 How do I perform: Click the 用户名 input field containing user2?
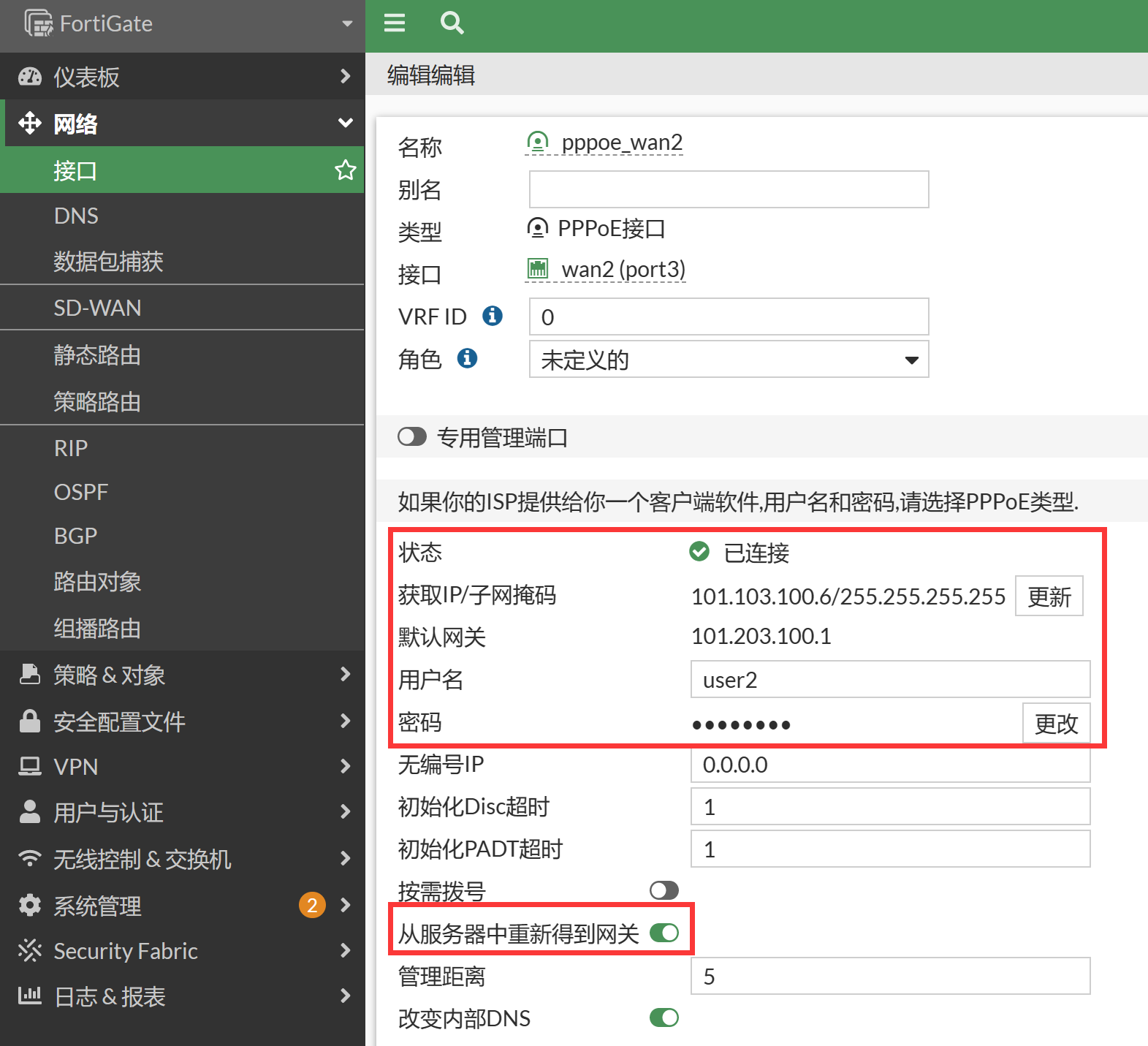point(889,680)
